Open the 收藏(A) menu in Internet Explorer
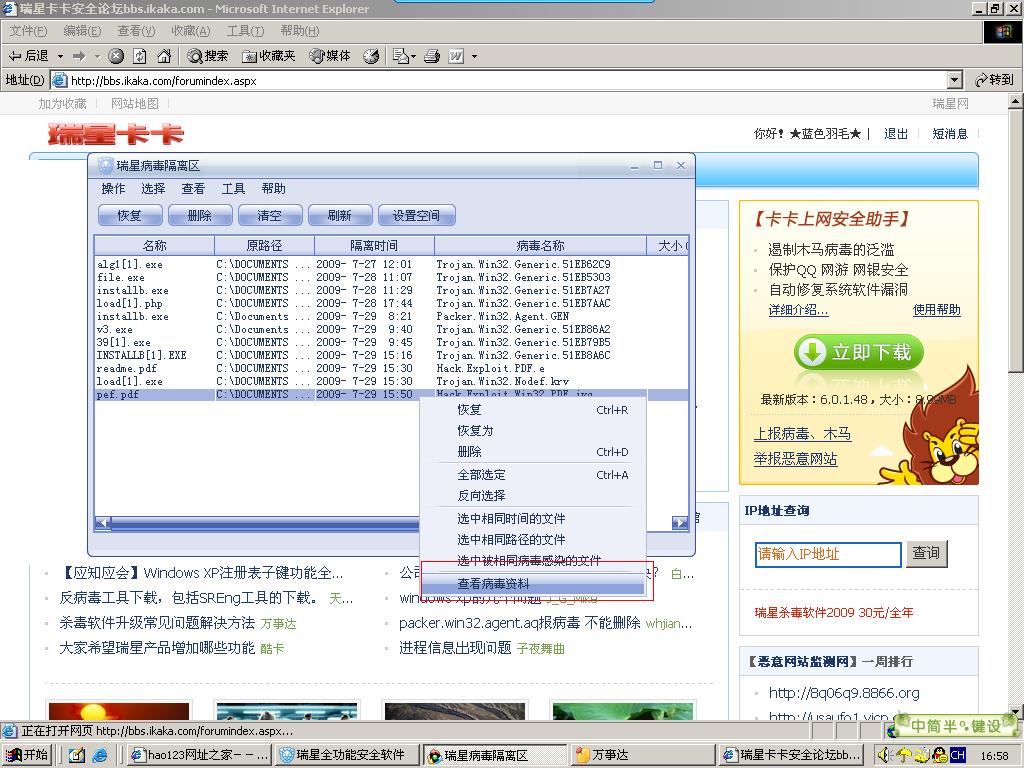1024x768 pixels. 191,31
